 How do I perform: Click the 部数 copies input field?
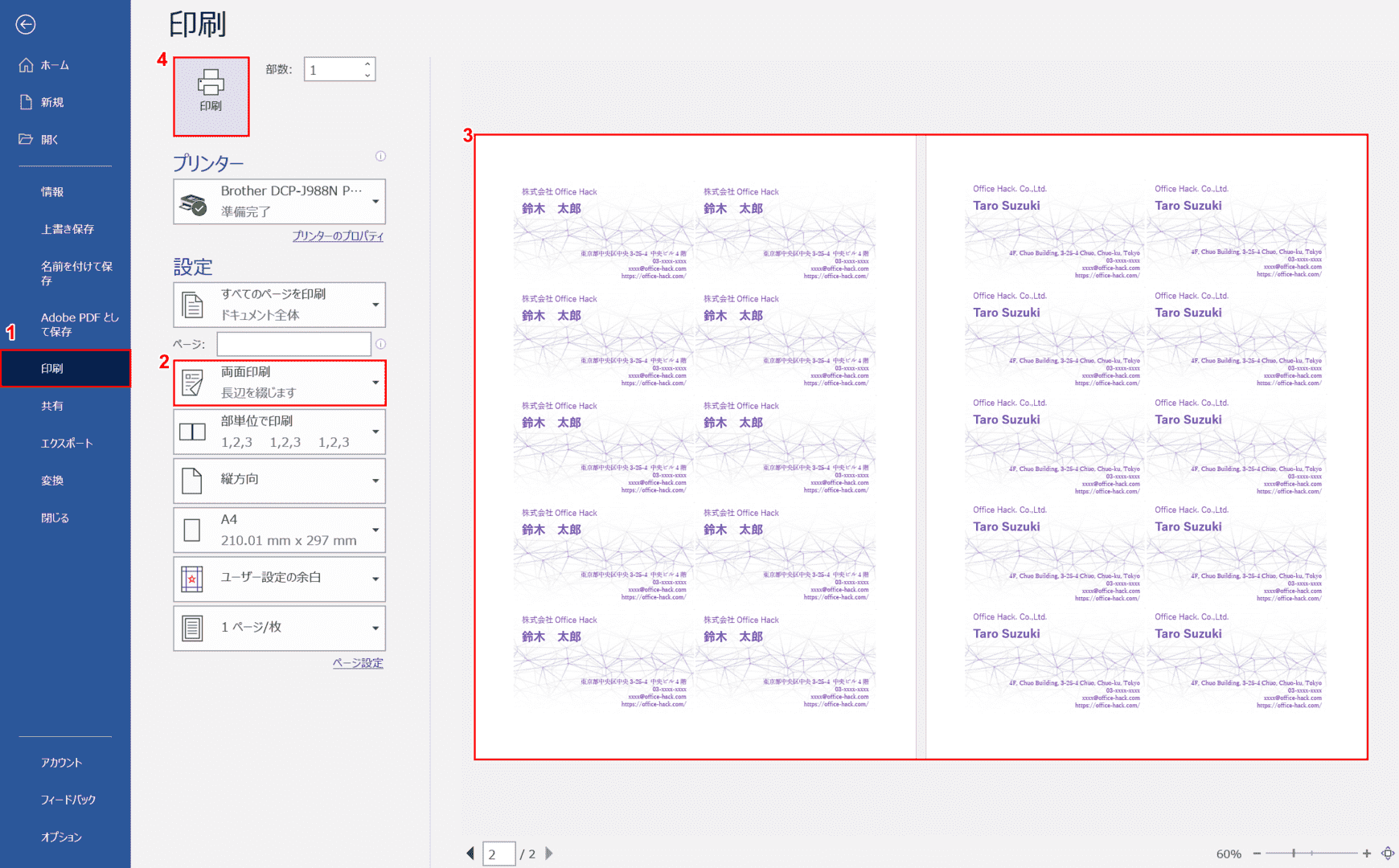[333, 70]
